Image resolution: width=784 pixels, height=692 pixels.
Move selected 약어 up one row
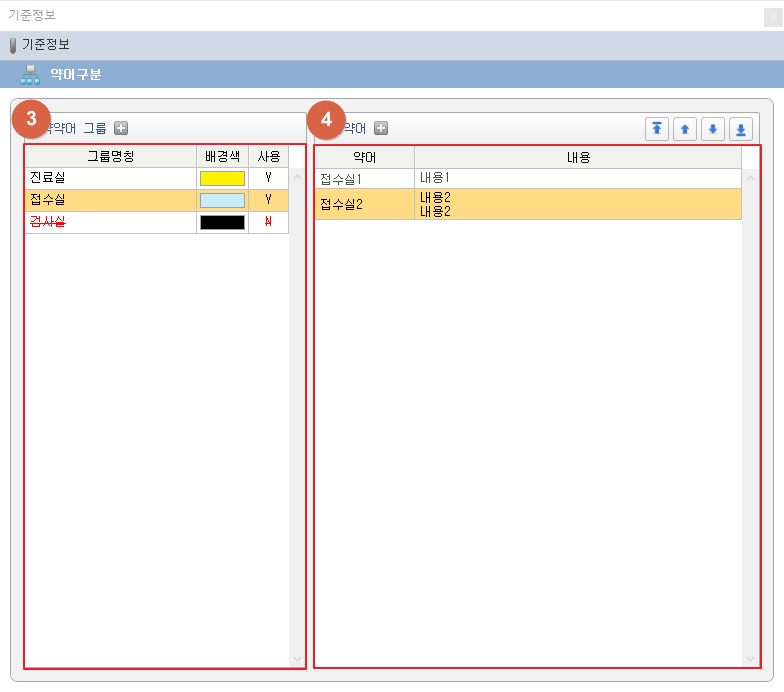point(685,129)
